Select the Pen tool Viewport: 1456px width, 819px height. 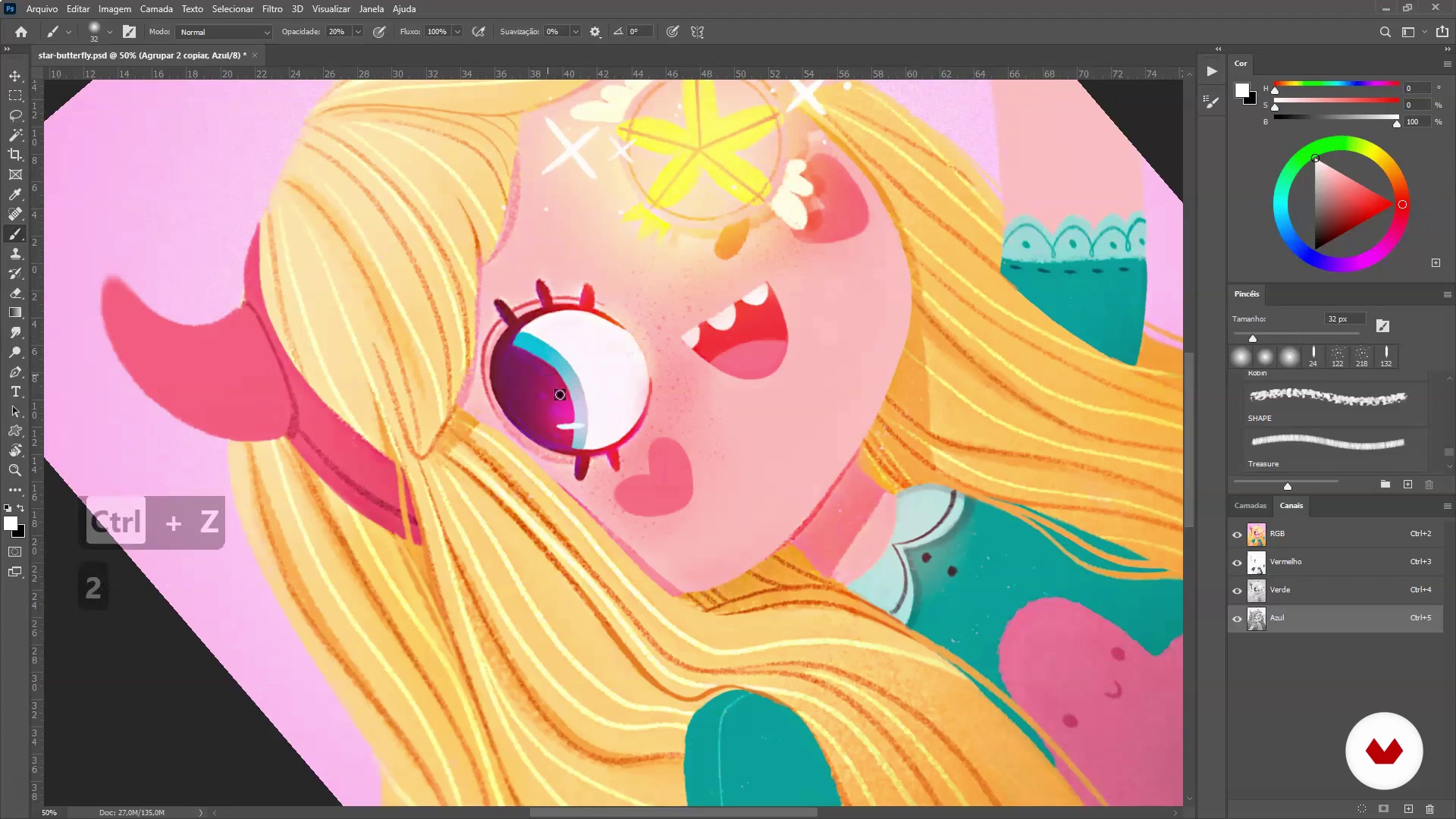(15, 372)
